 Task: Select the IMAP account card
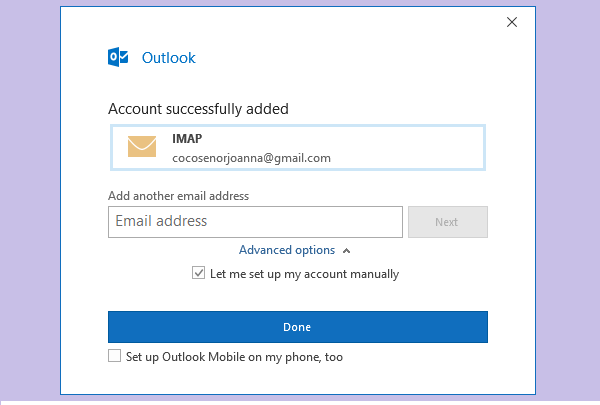(x=298, y=147)
